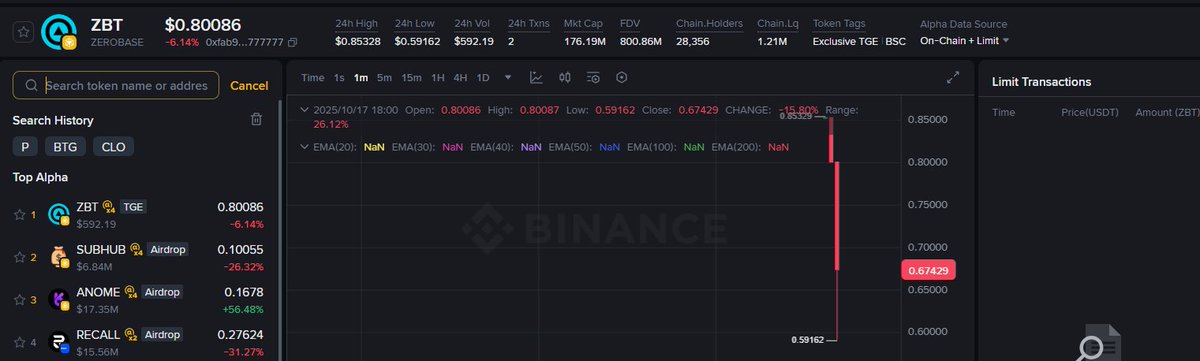Image resolution: width=1200 pixels, height=361 pixels.
Task: Click the Time chart mode label
Action: 313,77
